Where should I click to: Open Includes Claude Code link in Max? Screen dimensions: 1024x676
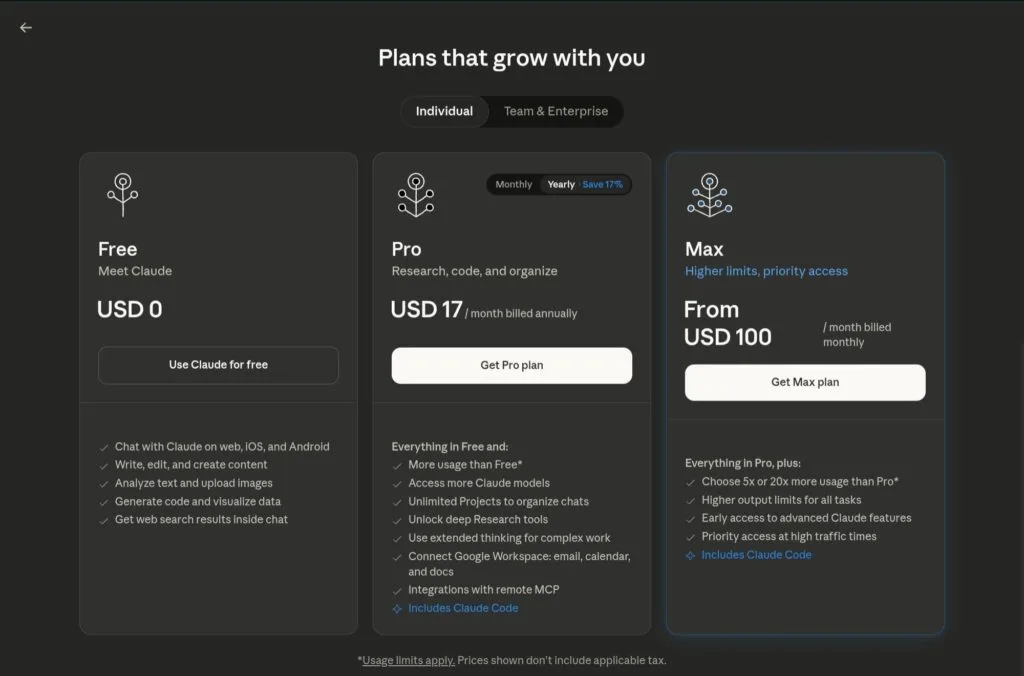756,555
